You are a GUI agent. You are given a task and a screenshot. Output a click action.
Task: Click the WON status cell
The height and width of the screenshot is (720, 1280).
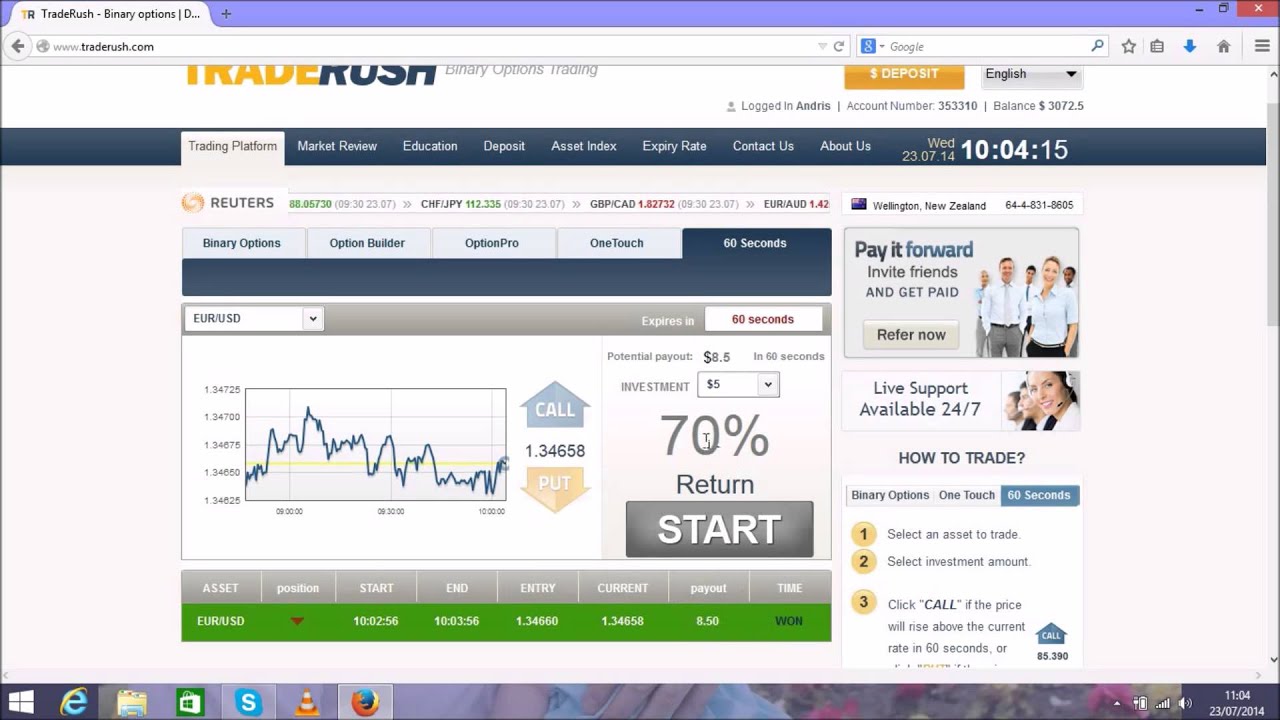click(x=789, y=621)
